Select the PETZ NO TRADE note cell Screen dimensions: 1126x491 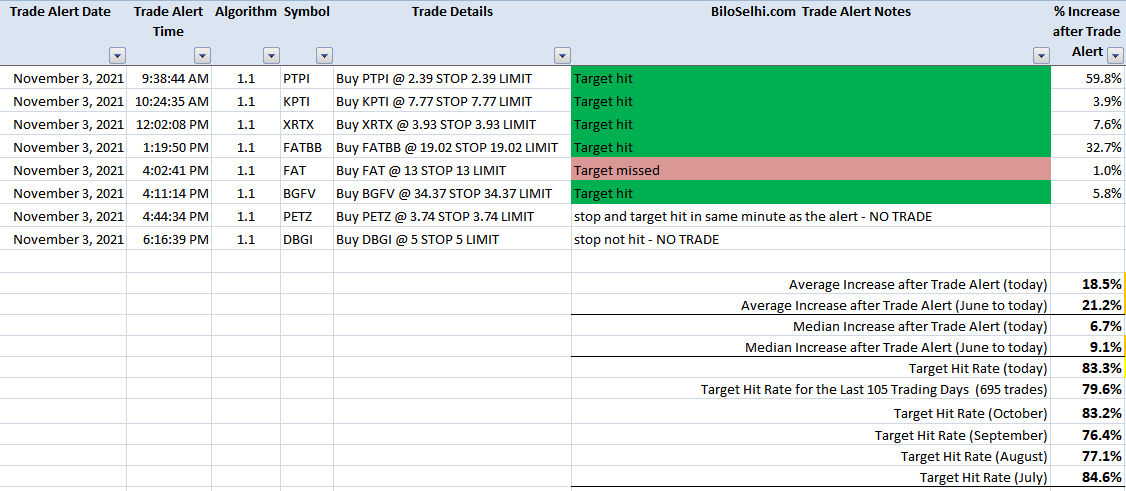[x=811, y=216]
